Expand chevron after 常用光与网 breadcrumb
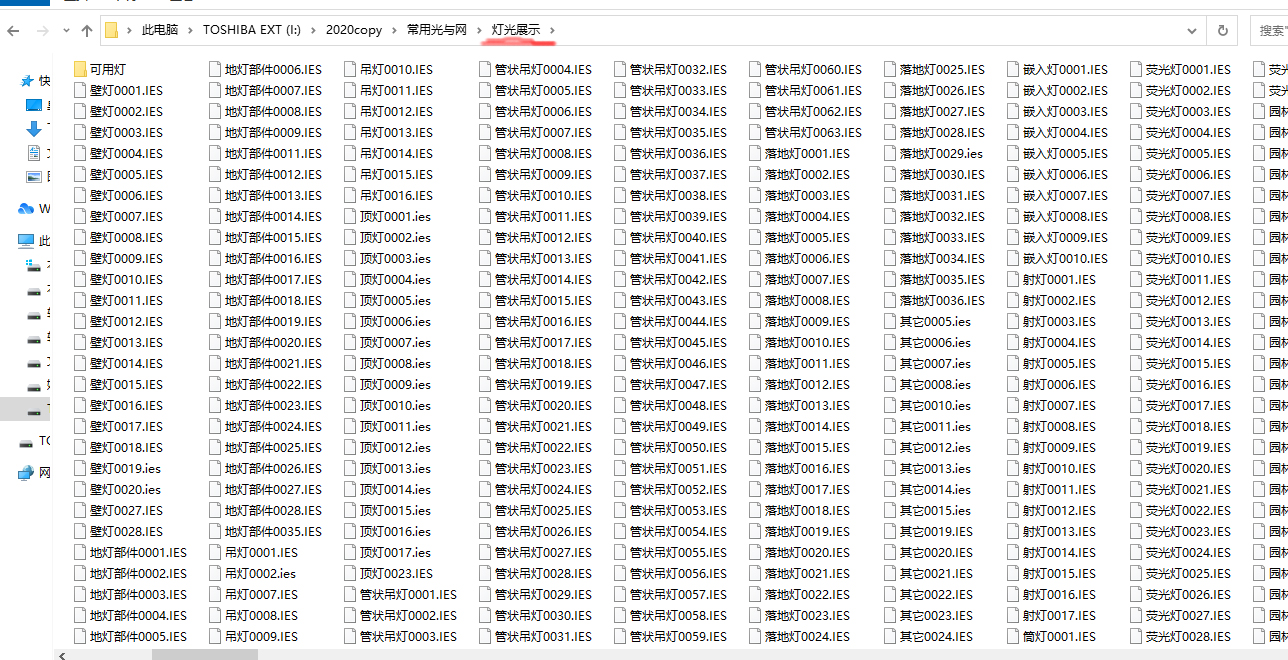Screen dimensions: 1288x660 [479, 30]
